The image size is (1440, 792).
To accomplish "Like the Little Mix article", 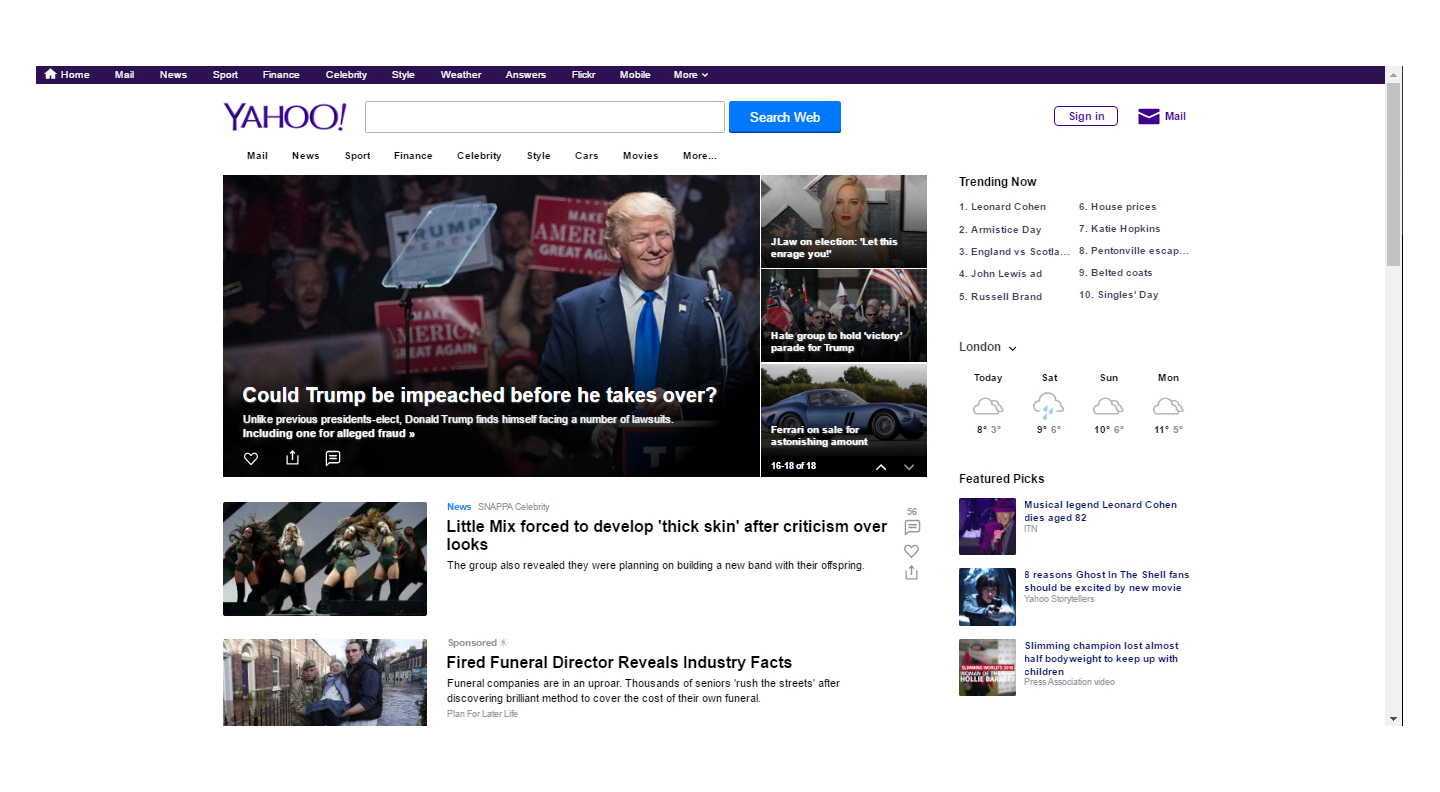I will [911, 551].
